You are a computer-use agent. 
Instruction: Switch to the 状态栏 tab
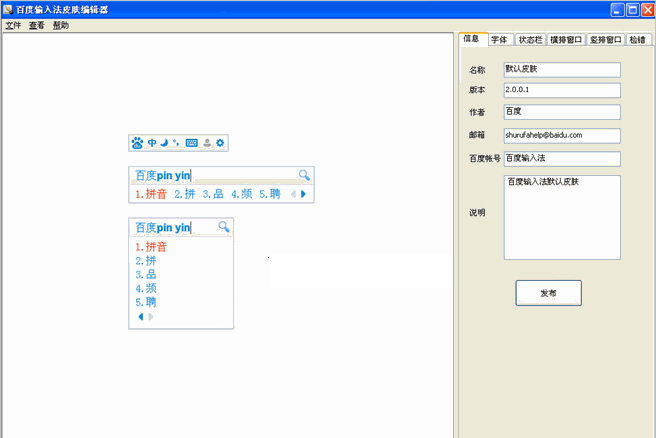click(529, 41)
